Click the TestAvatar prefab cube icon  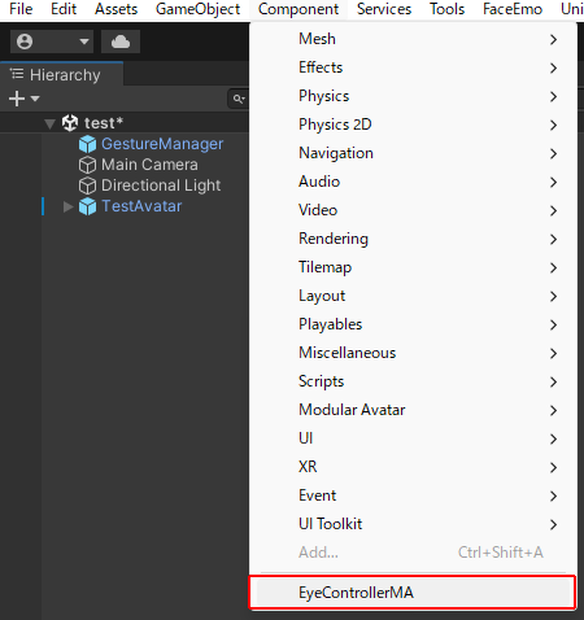[x=87, y=206]
